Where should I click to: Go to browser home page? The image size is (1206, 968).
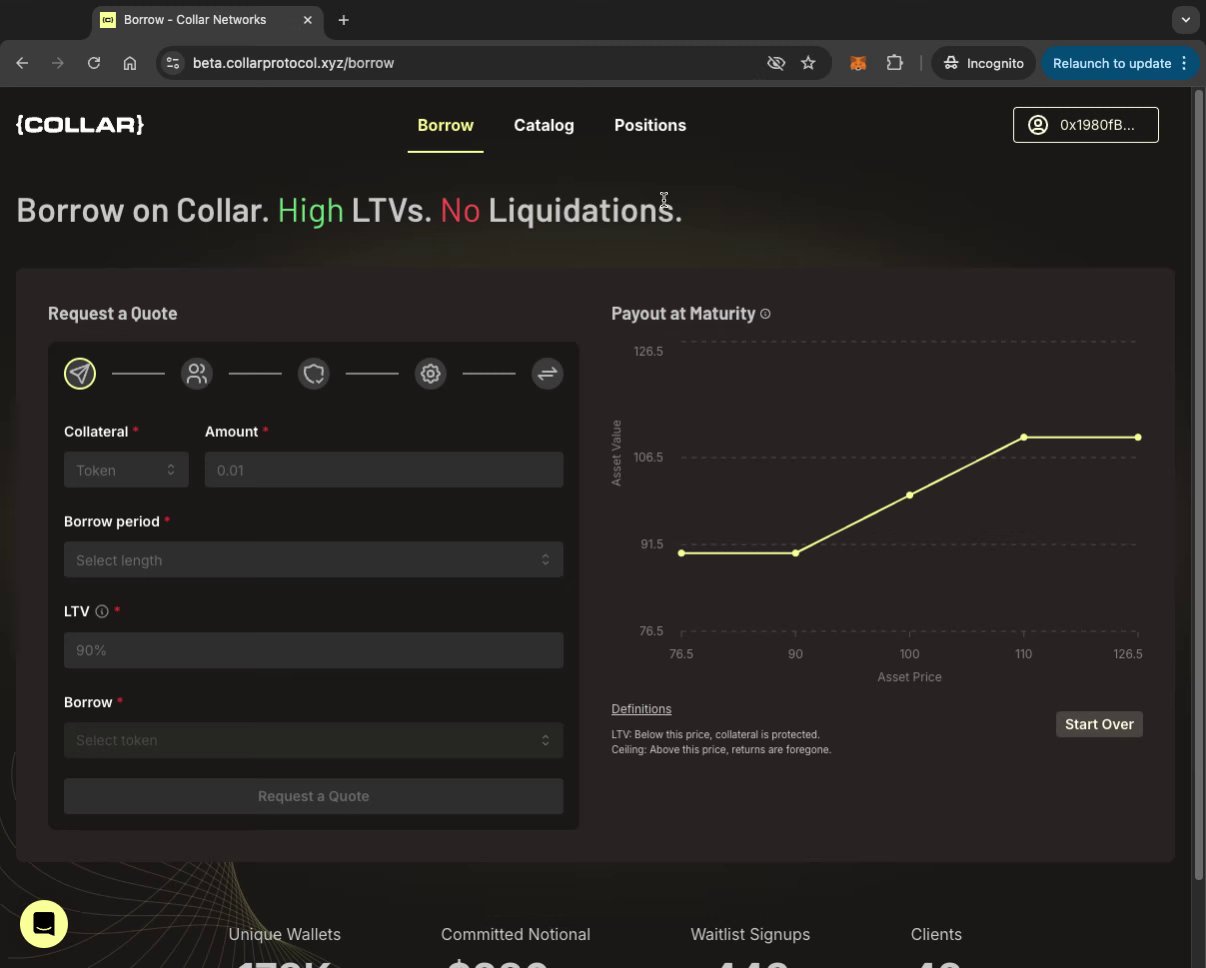[x=130, y=63]
